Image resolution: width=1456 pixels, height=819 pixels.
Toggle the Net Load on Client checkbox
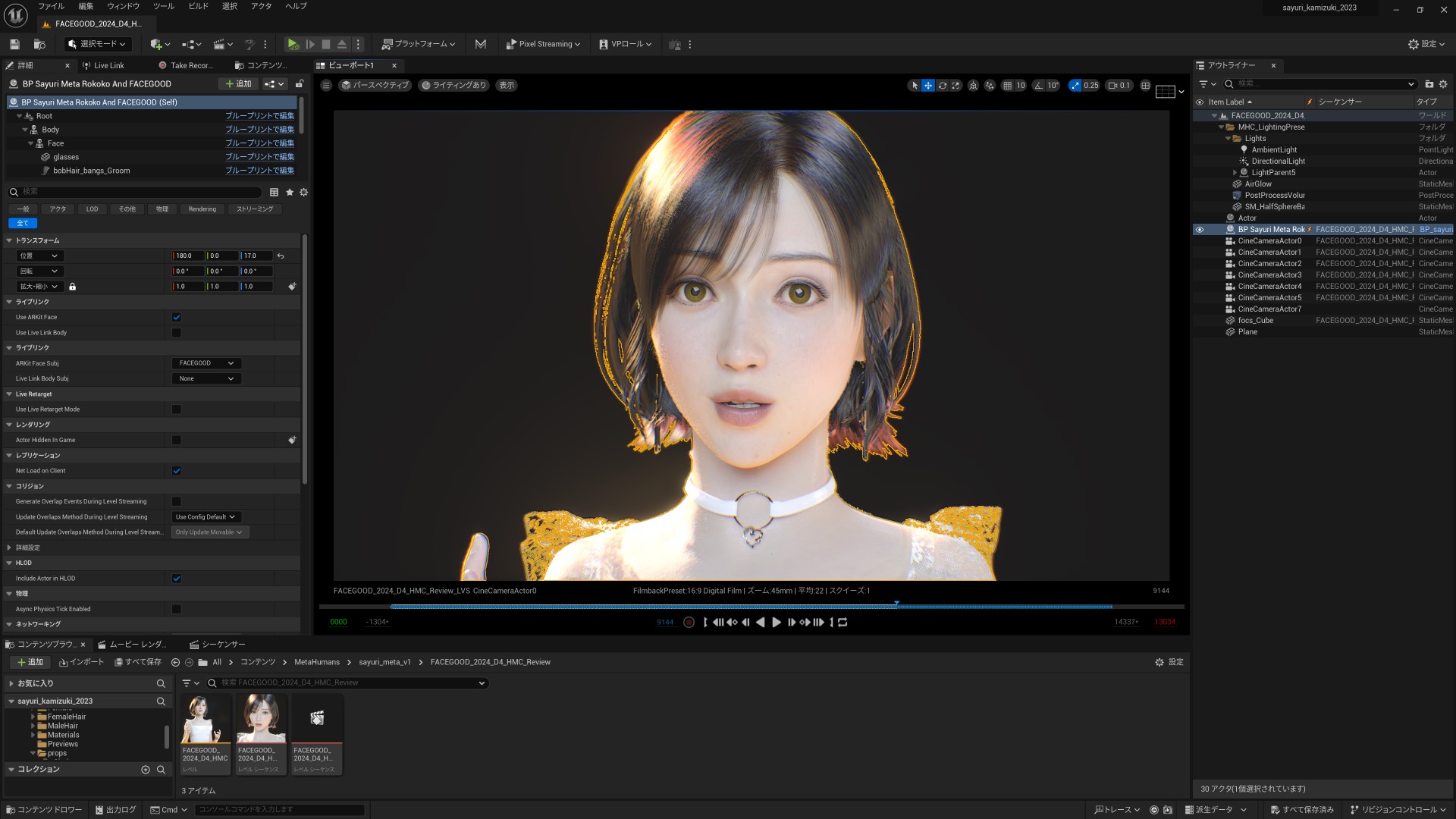point(177,471)
